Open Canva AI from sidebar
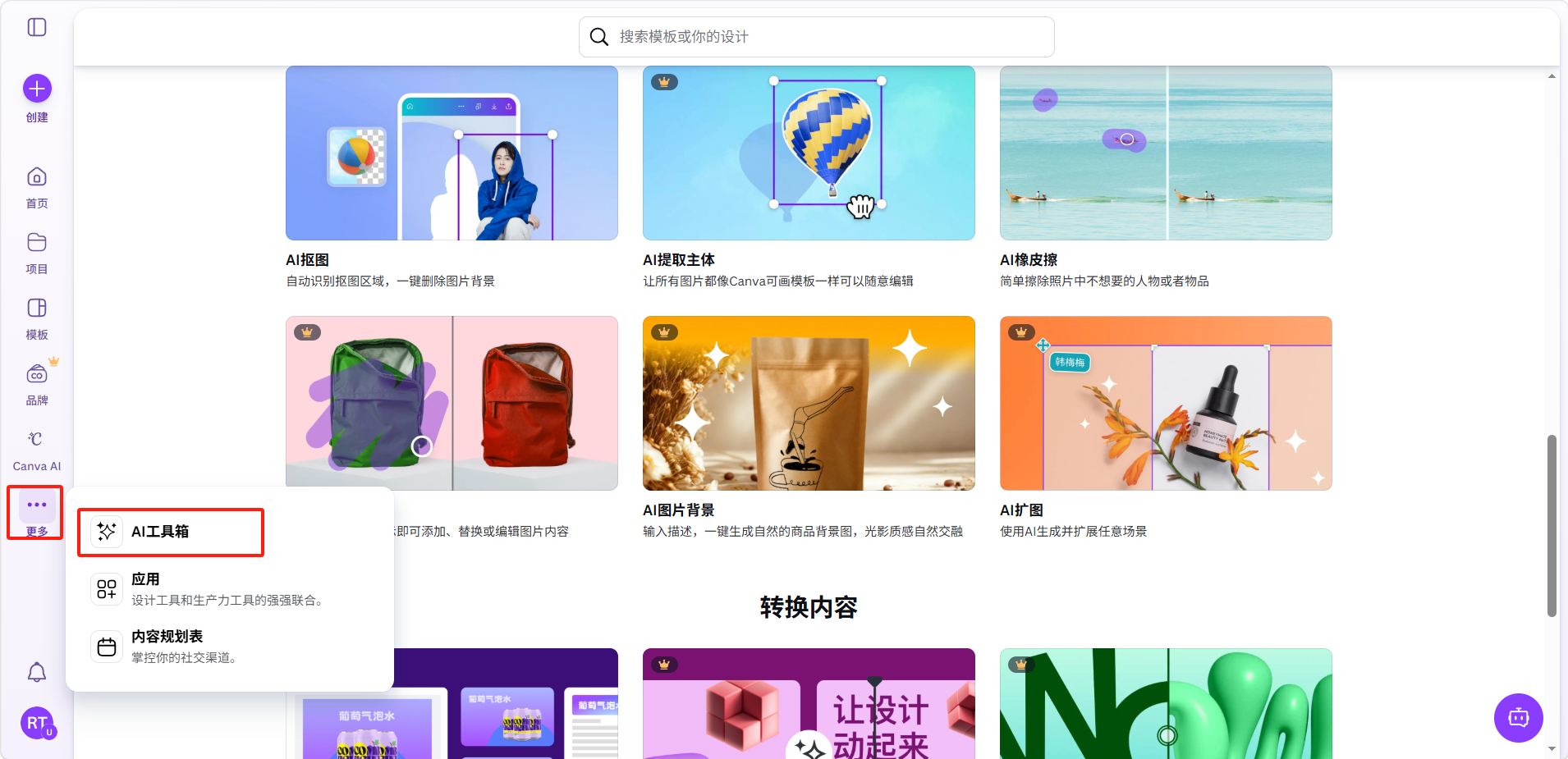1568x759 pixels. coord(37,440)
